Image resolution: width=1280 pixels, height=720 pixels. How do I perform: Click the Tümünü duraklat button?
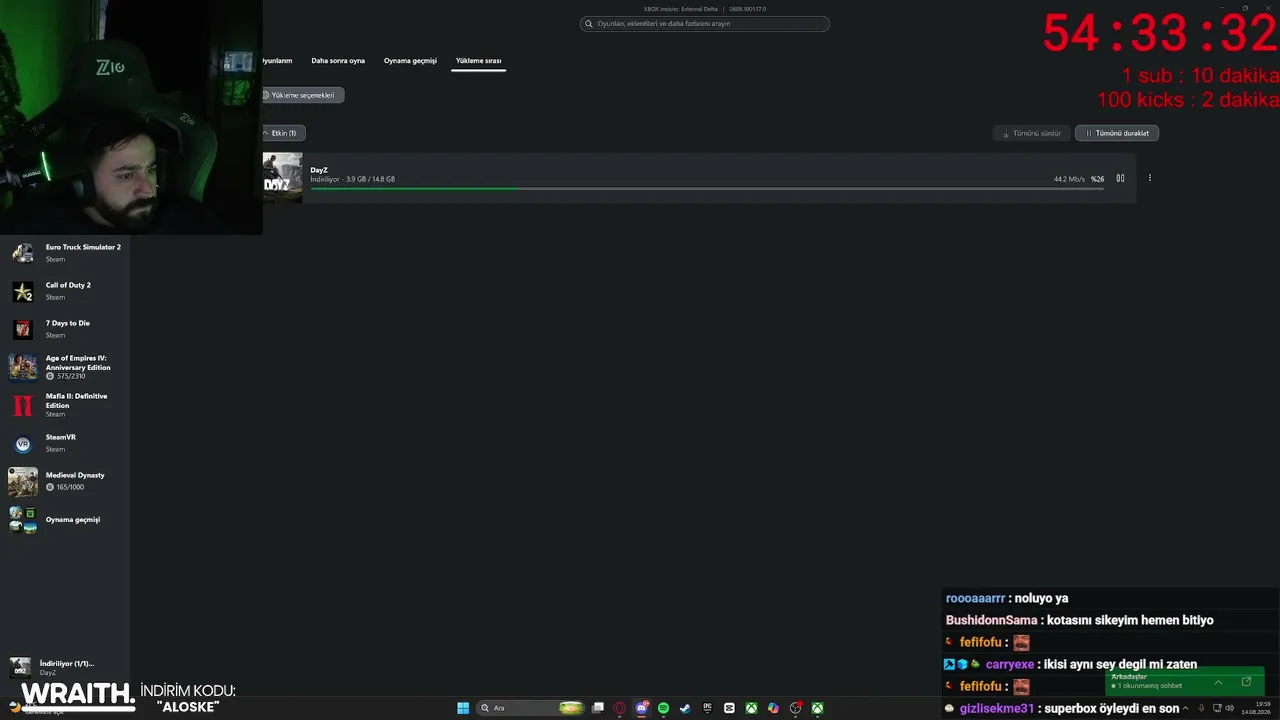click(1117, 133)
